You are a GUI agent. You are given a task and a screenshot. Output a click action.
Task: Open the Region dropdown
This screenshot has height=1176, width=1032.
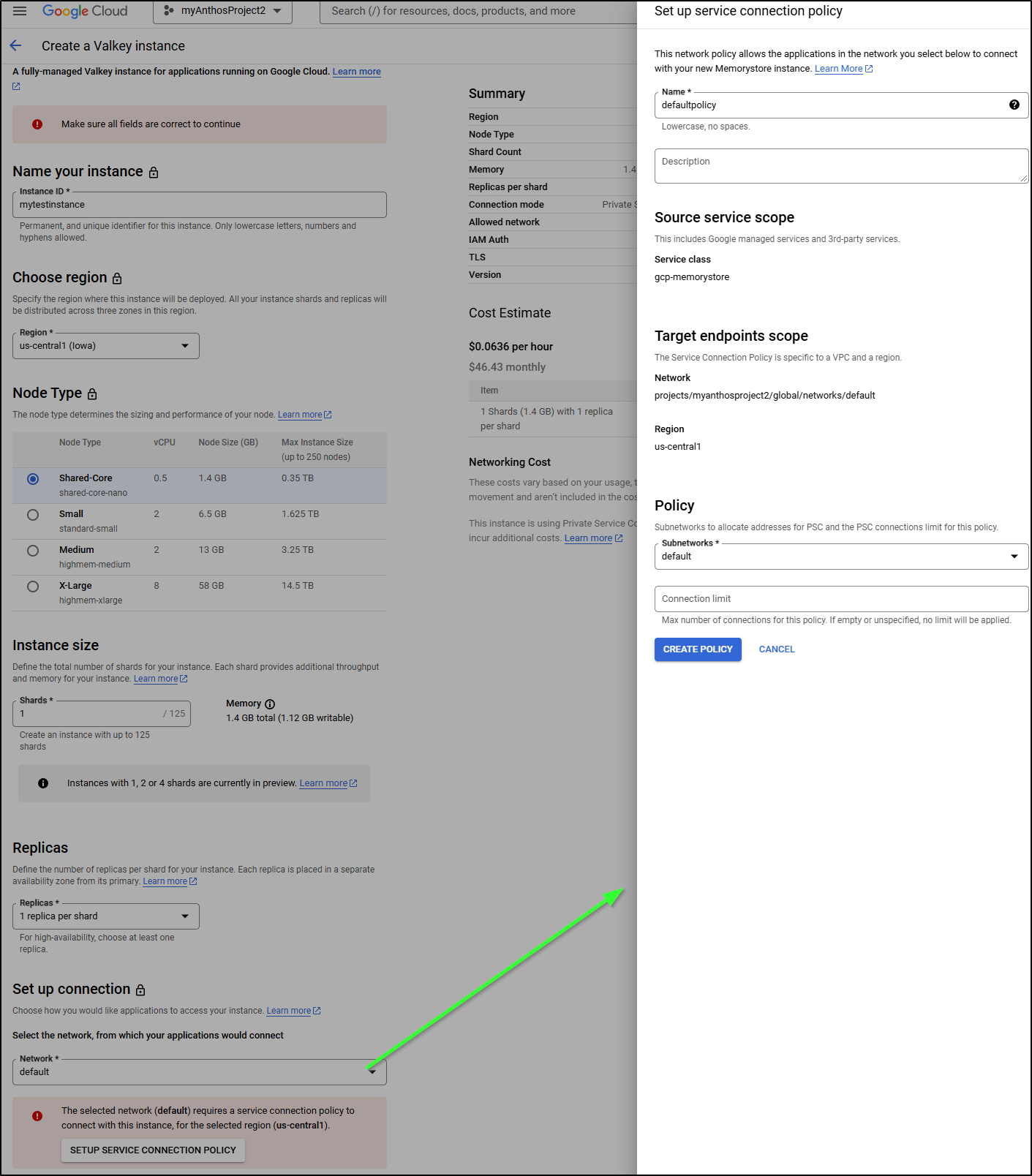pos(106,346)
